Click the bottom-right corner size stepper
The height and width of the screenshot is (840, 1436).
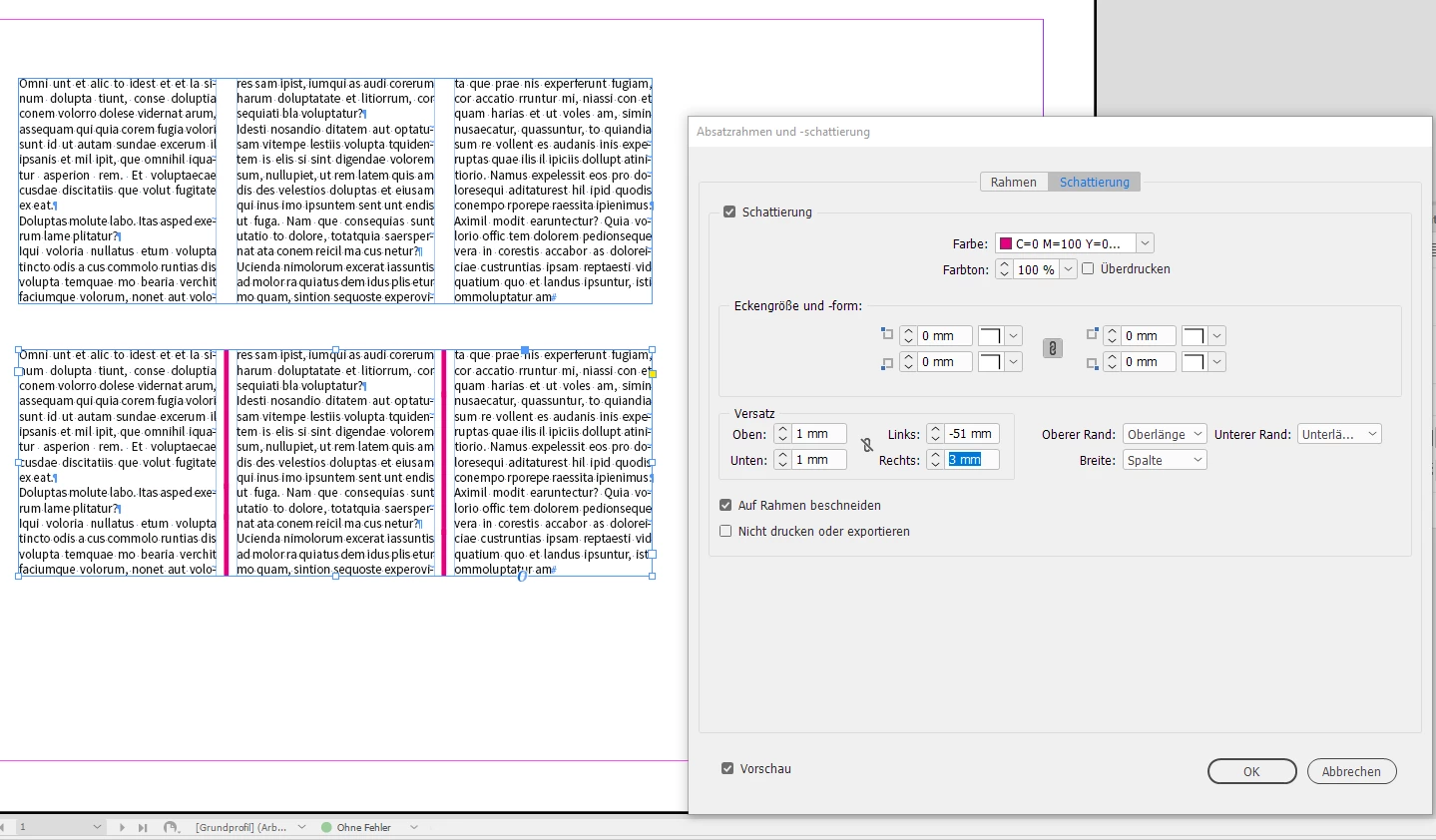click(1112, 362)
